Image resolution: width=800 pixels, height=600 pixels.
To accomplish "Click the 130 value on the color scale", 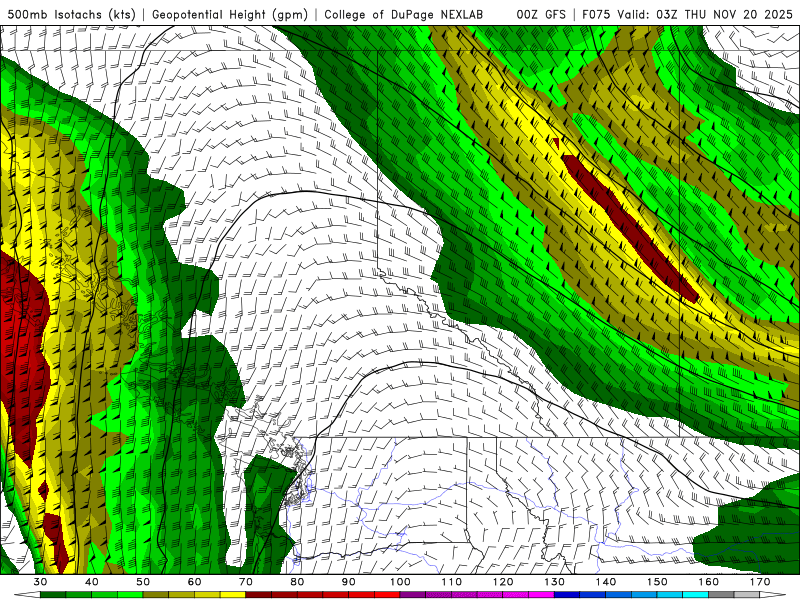I will point(554,582).
